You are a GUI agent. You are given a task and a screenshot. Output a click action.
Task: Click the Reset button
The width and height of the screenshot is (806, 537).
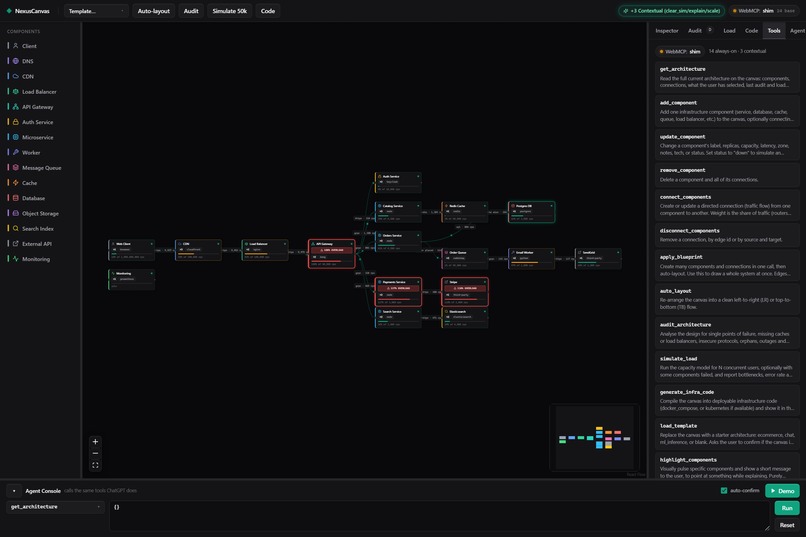click(x=787, y=525)
